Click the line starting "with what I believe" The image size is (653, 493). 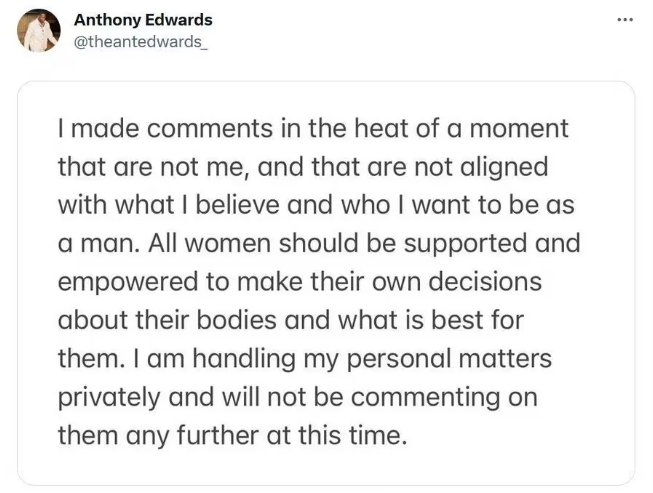(310, 206)
